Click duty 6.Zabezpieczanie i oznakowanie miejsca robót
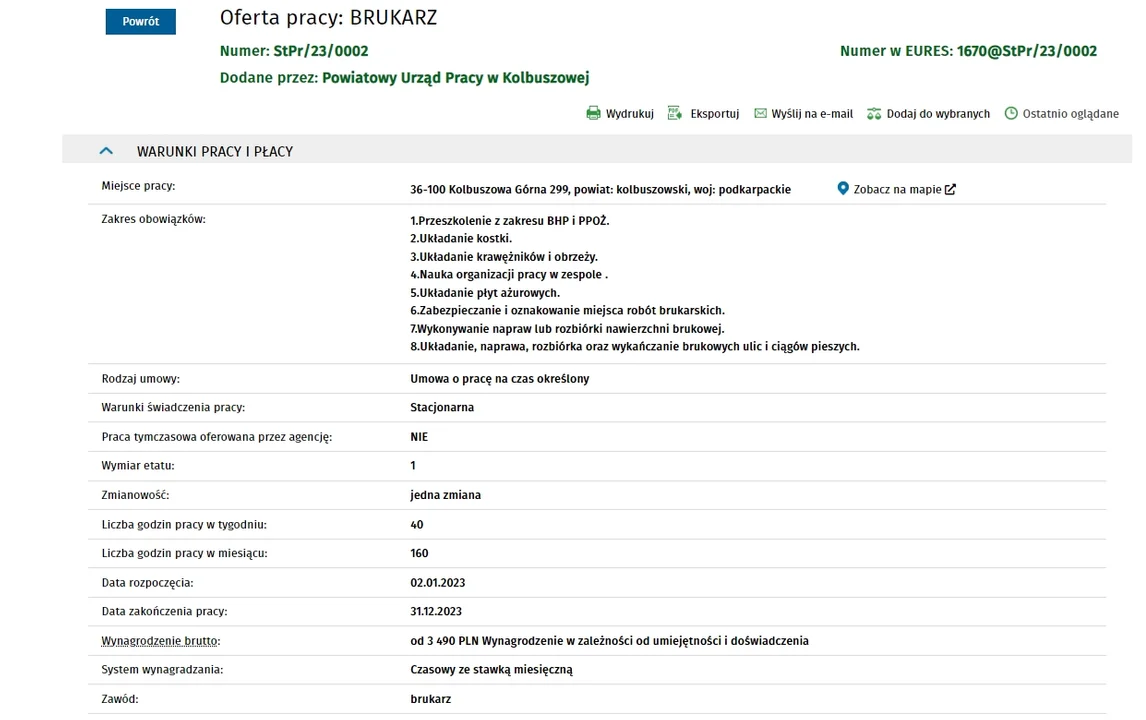1146x720 pixels. point(567,311)
